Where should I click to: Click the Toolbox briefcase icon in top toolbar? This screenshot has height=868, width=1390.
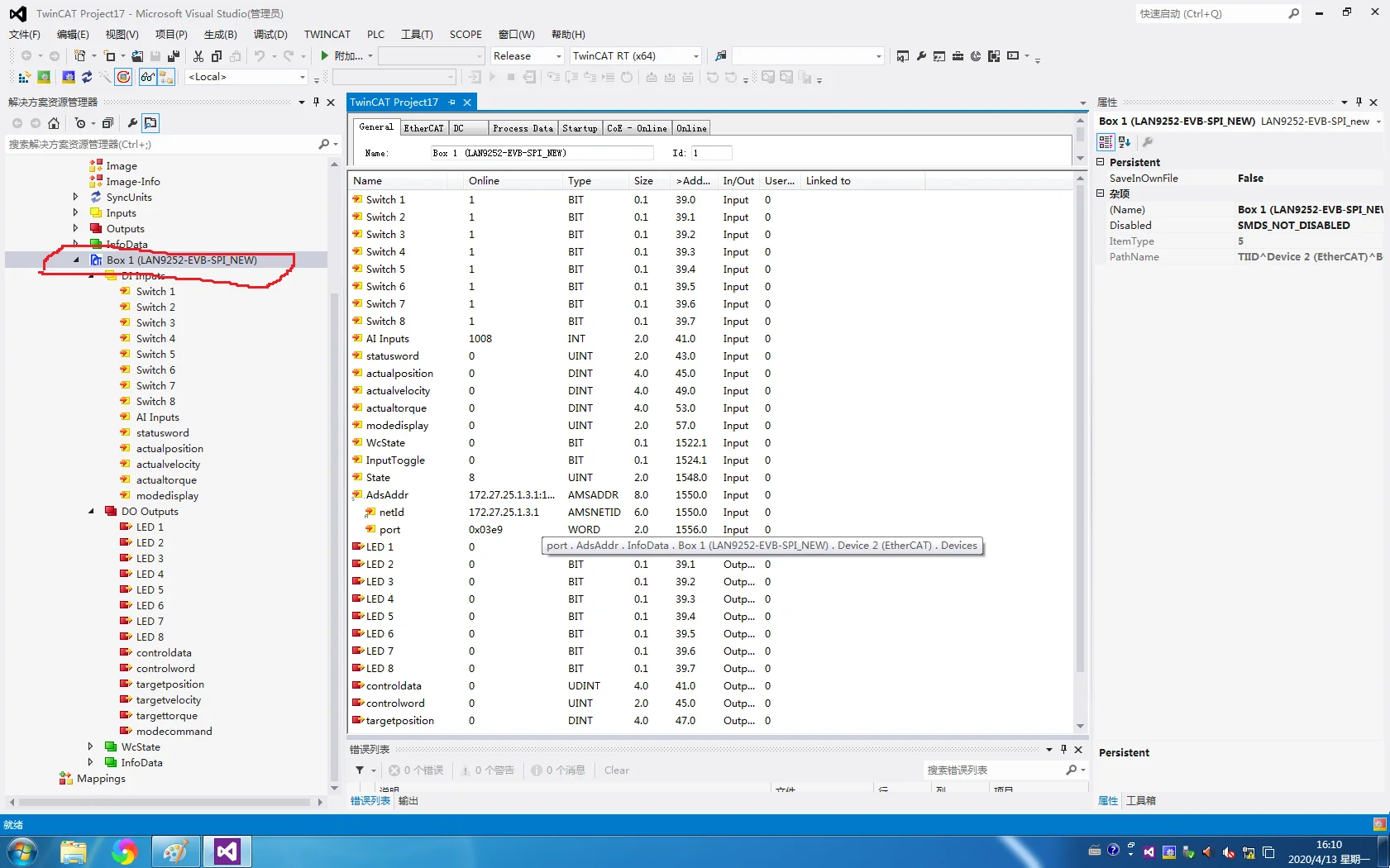click(x=958, y=56)
